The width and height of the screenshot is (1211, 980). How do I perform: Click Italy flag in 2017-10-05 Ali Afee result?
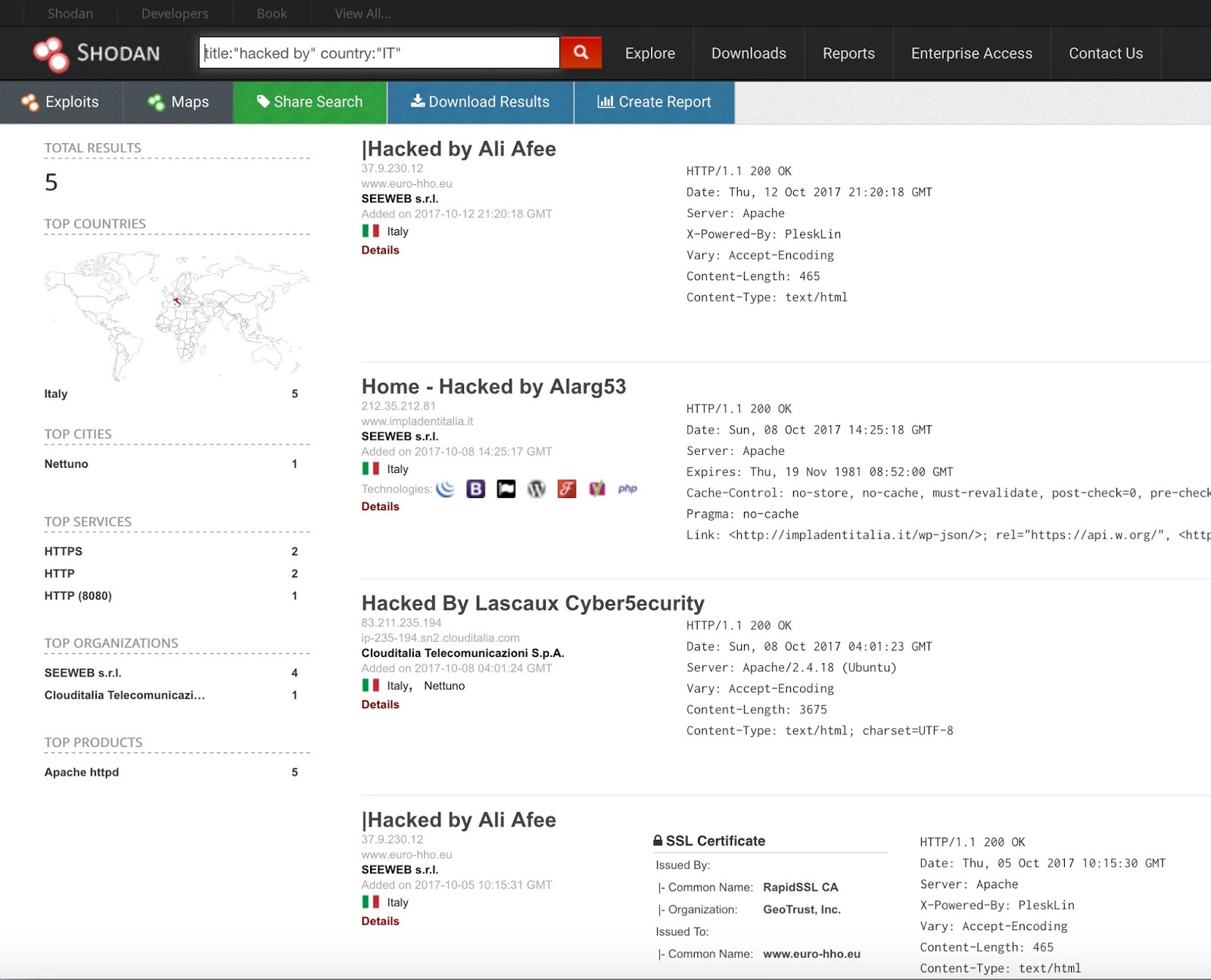(x=371, y=902)
